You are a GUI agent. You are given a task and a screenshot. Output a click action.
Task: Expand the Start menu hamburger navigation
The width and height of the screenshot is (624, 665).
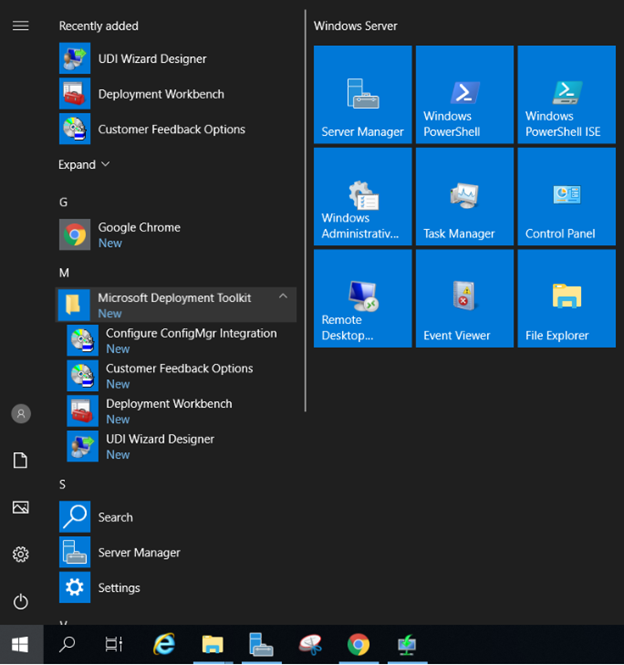[21, 26]
